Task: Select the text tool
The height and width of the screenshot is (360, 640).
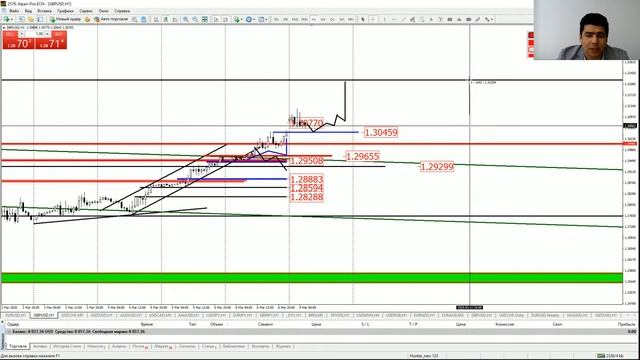Action: pyautogui.click(x=431, y=19)
